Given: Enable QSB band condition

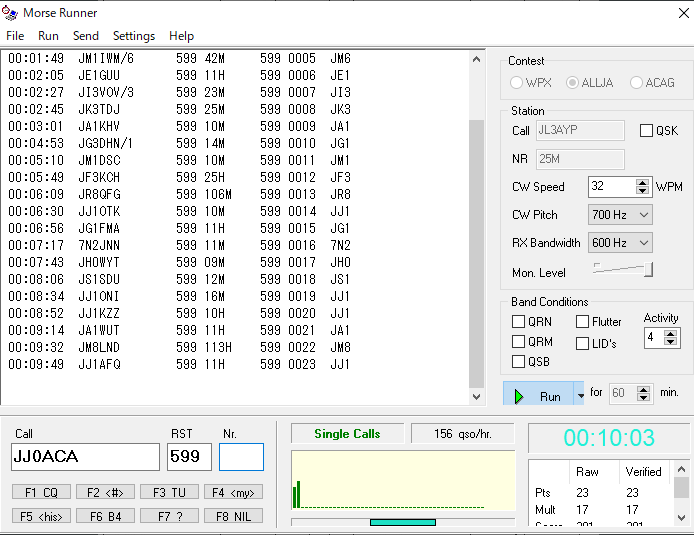Looking at the screenshot, I should pos(518,362).
